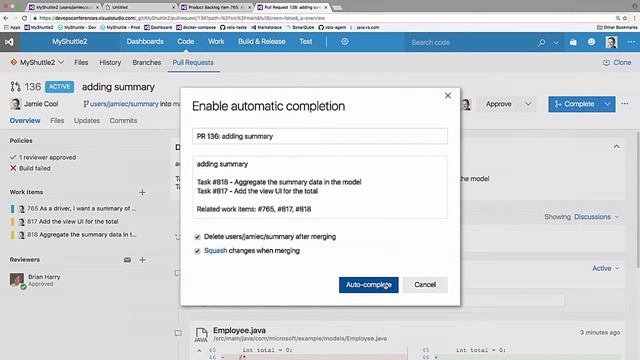Open the Work hub
Viewport: 640px width, 360px height.
[x=216, y=42]
